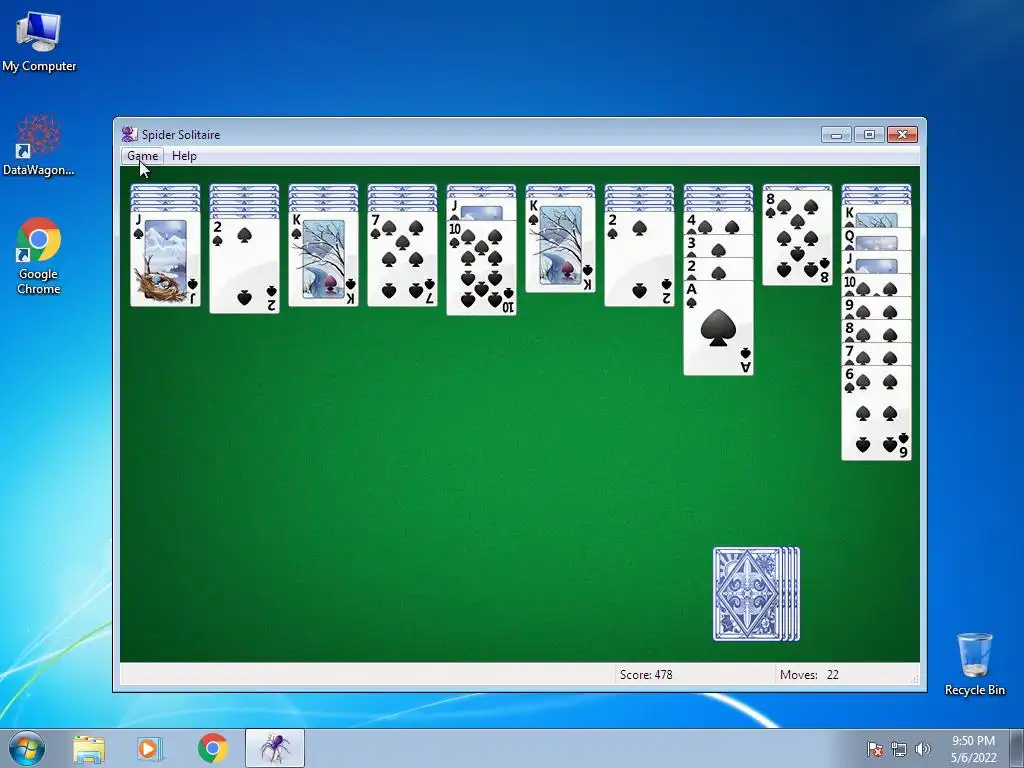Select the Jack of spades in first column
This screenshot has height=768, width=1024.
pos(165,259)
